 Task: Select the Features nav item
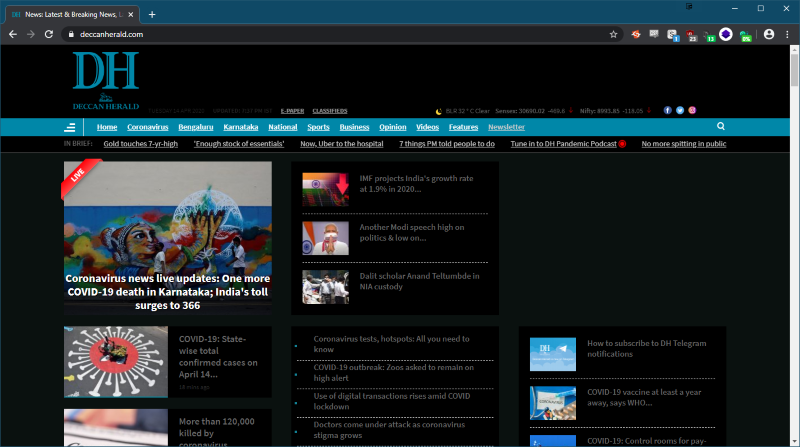click(463, 127)
